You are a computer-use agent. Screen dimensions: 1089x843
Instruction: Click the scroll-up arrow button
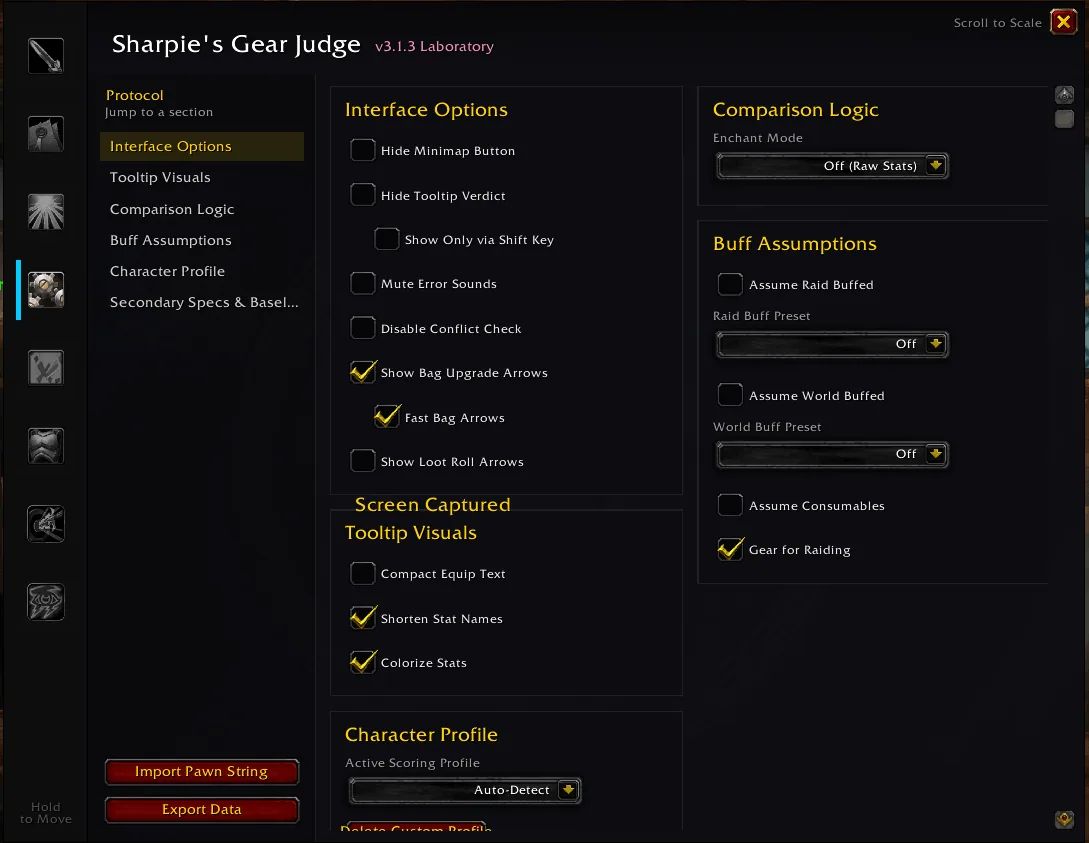click(1065, 95)
